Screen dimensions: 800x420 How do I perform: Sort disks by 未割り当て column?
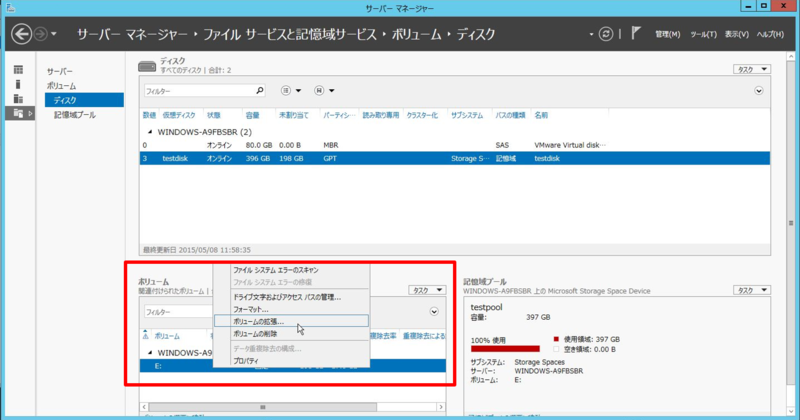294,115
